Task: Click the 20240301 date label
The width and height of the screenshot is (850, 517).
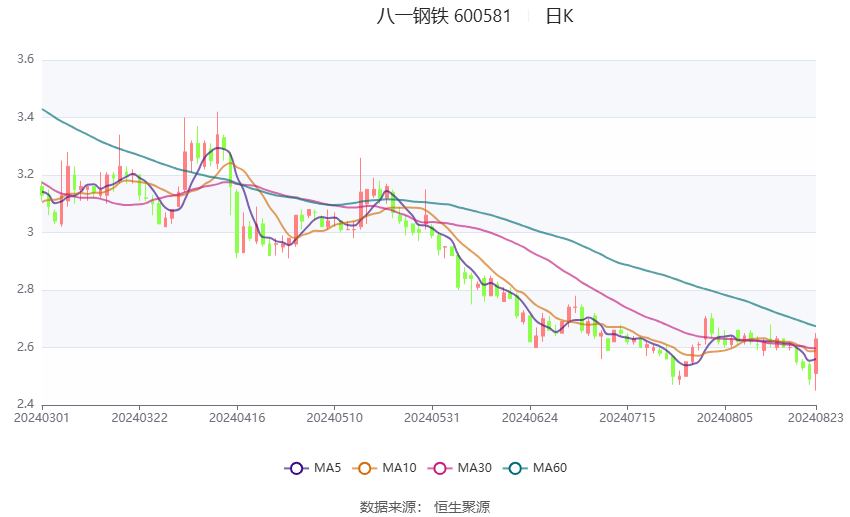Action: (x=42, y=418)
